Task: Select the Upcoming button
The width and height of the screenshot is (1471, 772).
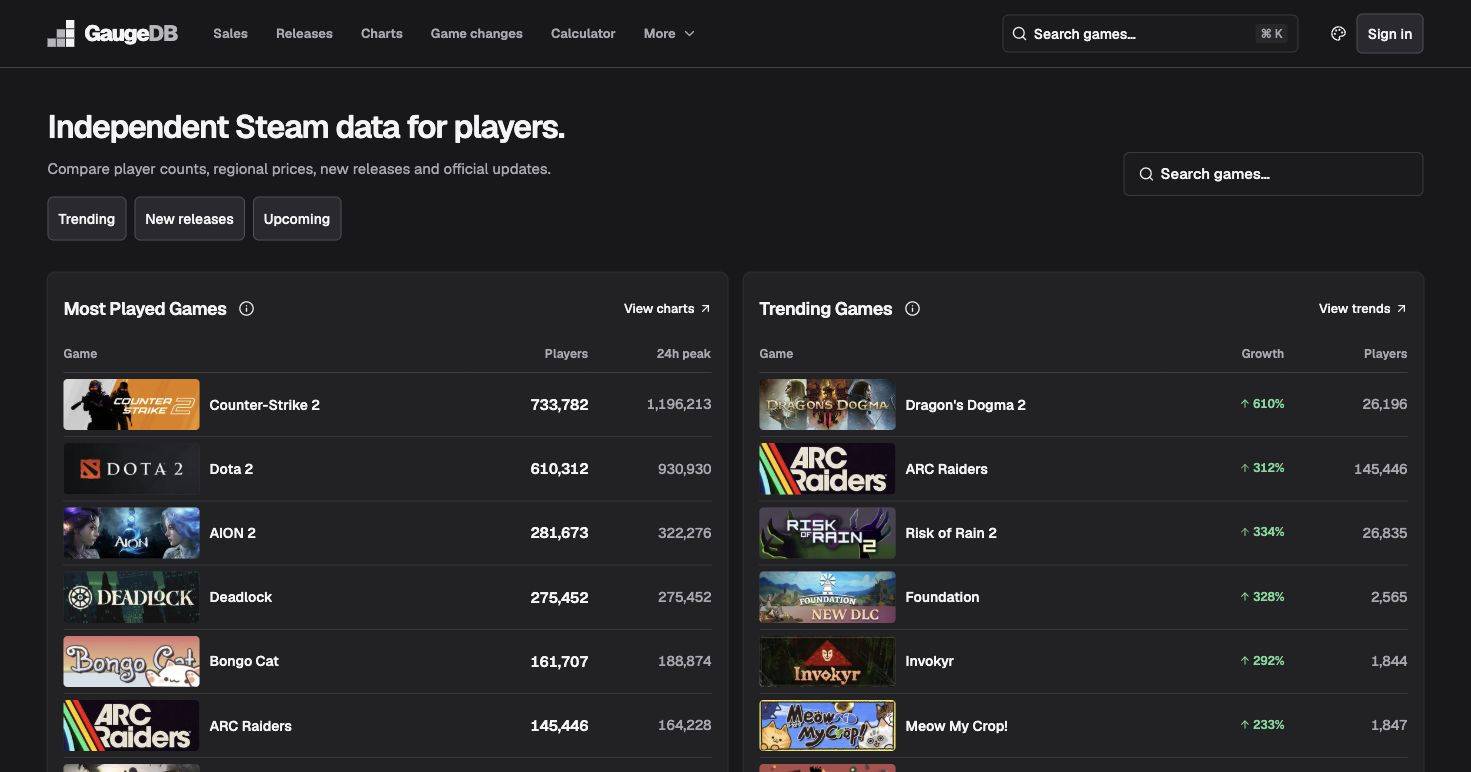Action: click(297, 219)
